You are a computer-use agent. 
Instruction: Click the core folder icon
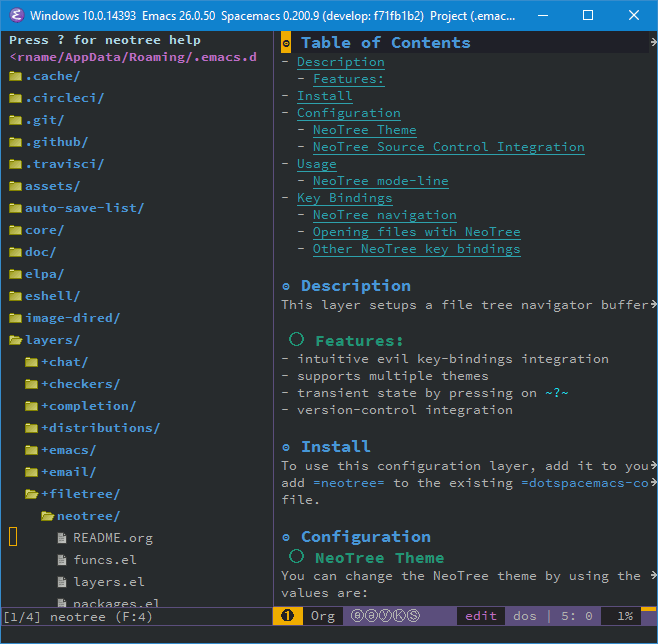[16, 230]
